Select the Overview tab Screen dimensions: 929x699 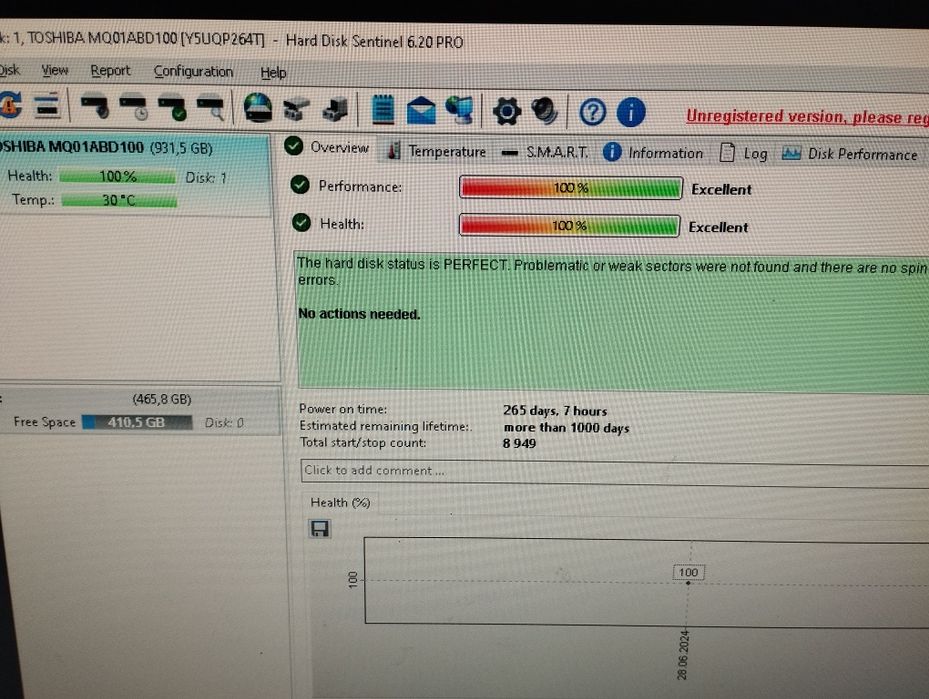(327, 147)
